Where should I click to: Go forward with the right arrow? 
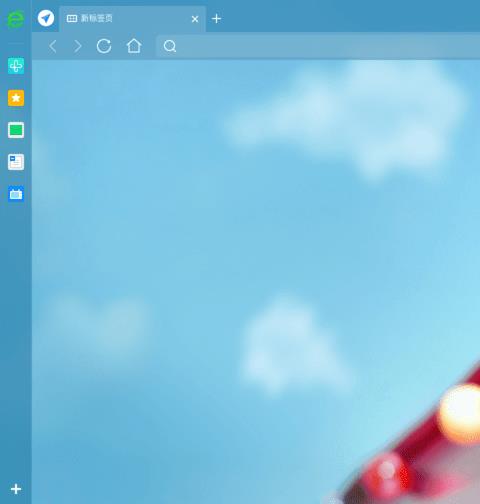click(x=78, y=46)
